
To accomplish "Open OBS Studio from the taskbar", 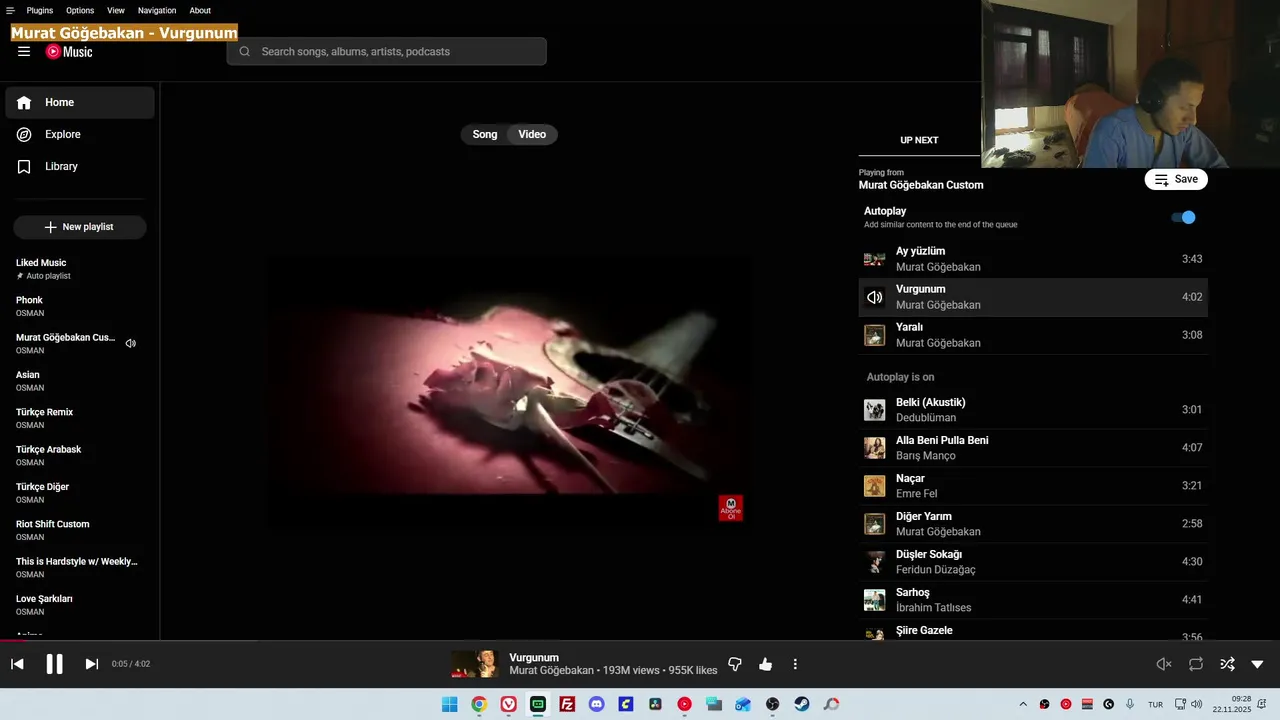I will coord(772,704).
